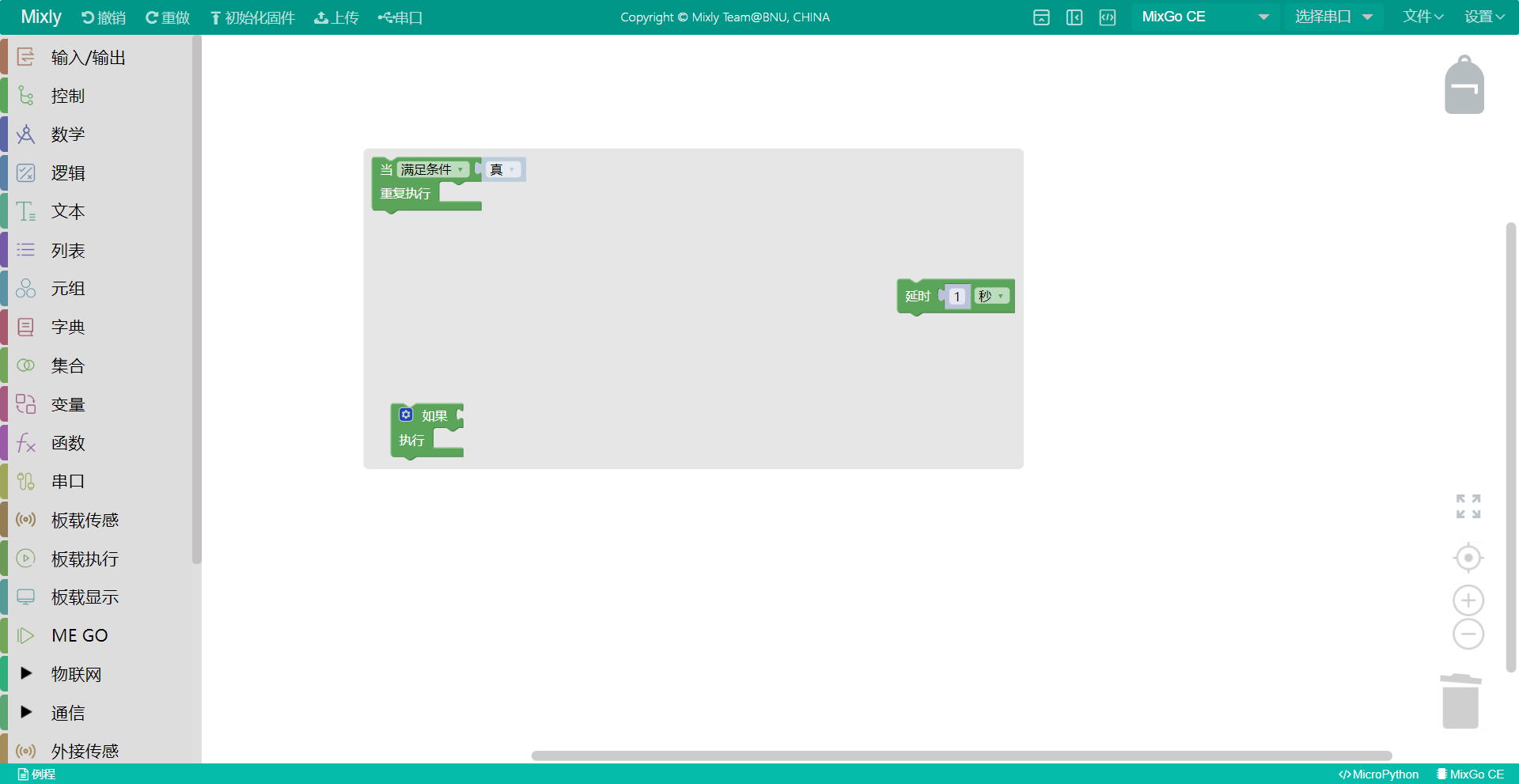Select the 延时 delay block
Viewport: 1519px width, 784px height.
click(x=918, y=296)
